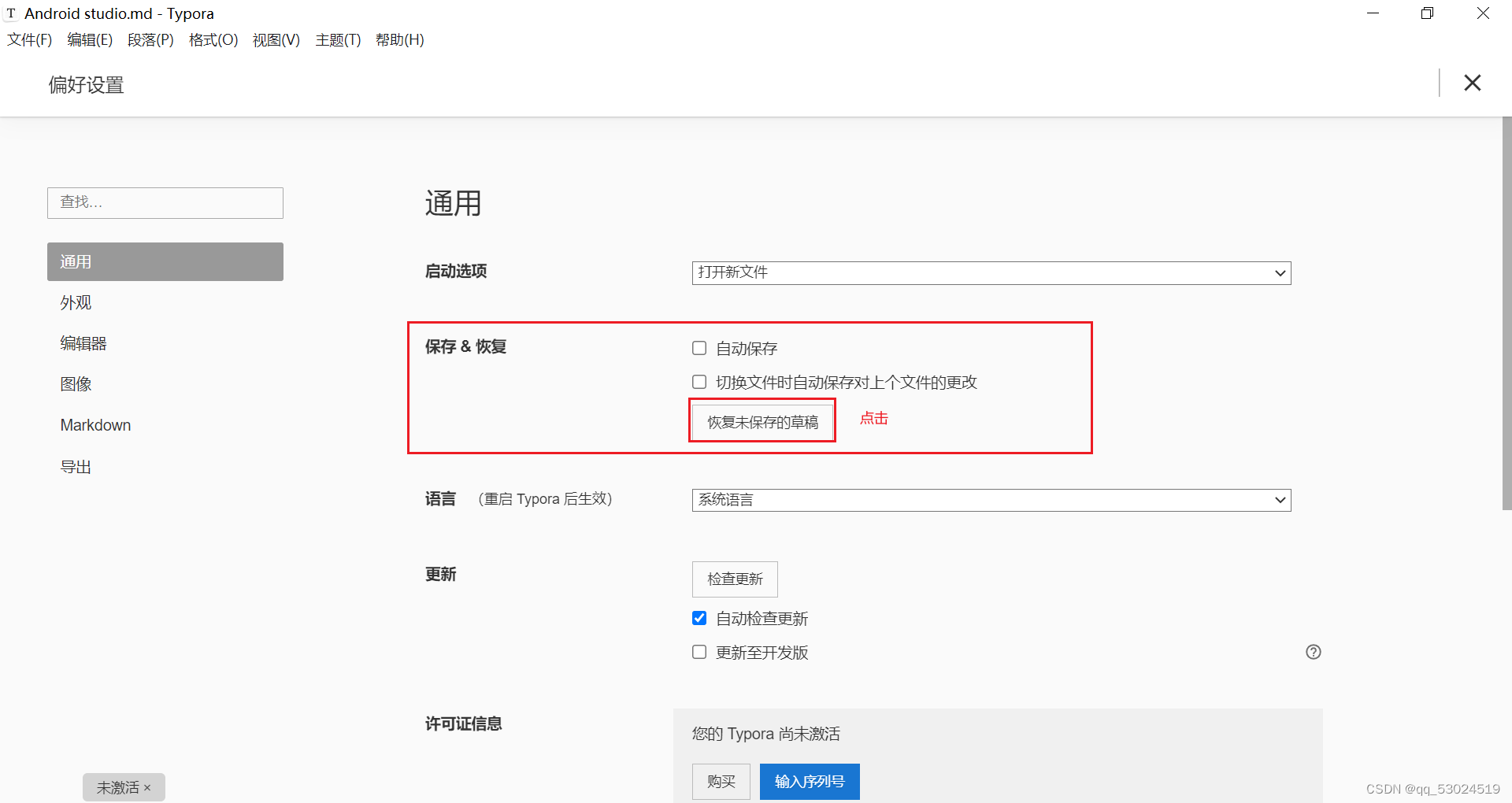Open the 主题(T) menu
Viewport: 1512px width, 803px height.
coord(338,40)
